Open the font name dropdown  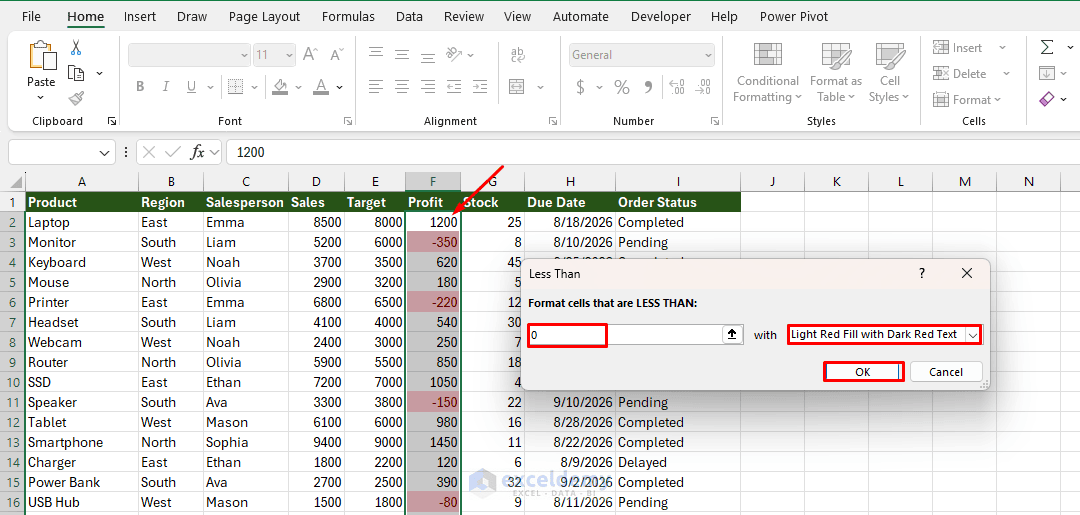(245, 55)
